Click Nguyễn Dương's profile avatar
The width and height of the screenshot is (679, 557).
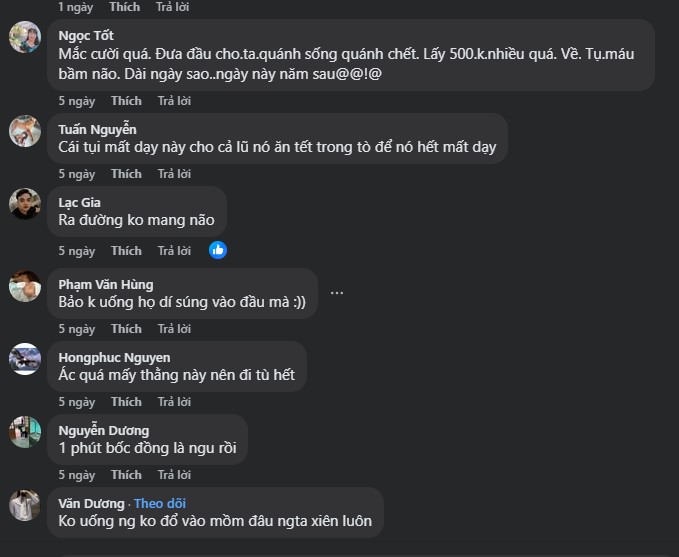pos(25,432)
